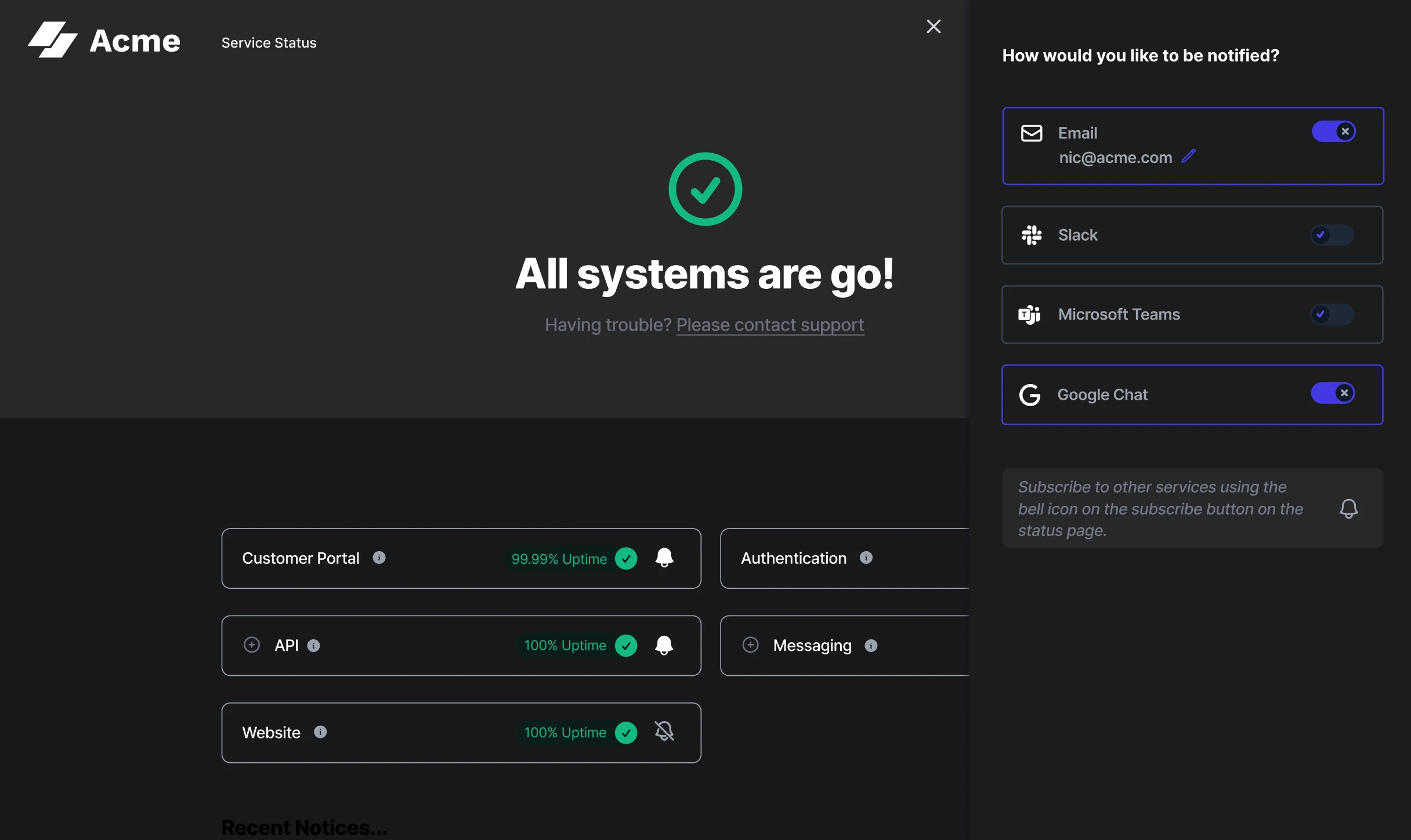This screenshot has height=840, width=1411.
Task: Click the 99.99% Uptime badge
Action: (x=559, y=559)
